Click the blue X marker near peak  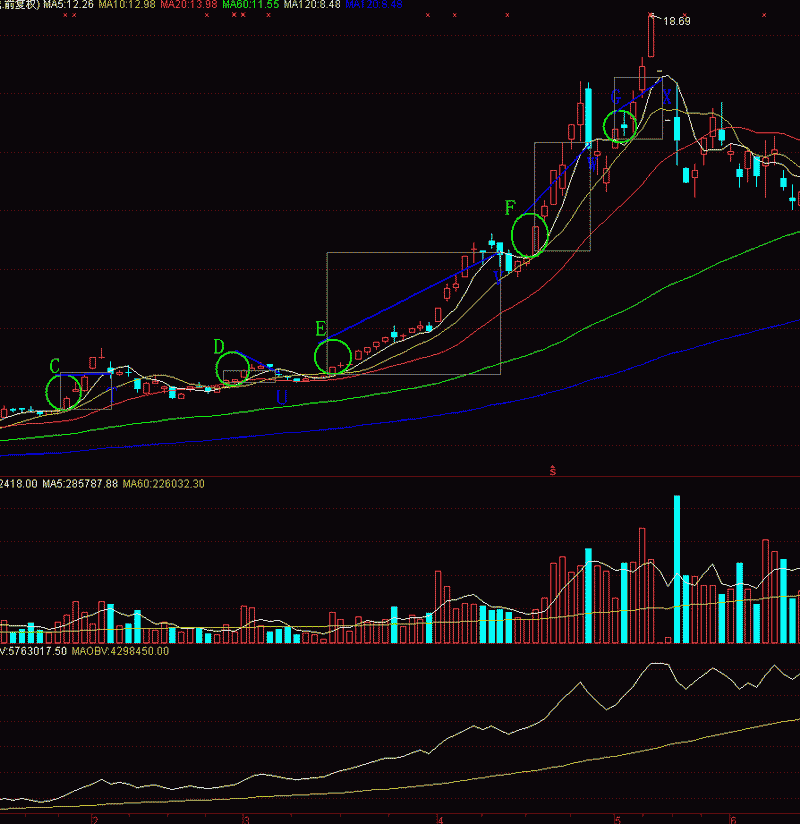[x=667, y=96]
